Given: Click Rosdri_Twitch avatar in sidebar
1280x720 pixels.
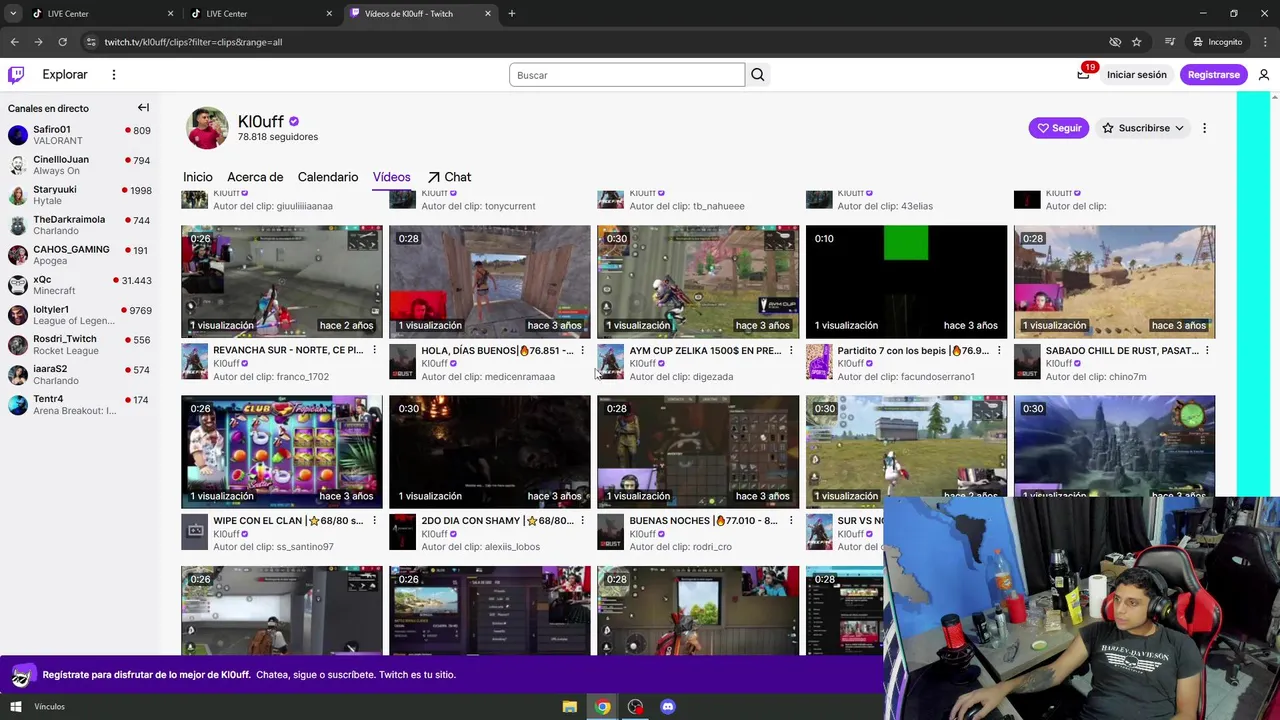Looking at the screenshot, I should [x=18, y=345].
